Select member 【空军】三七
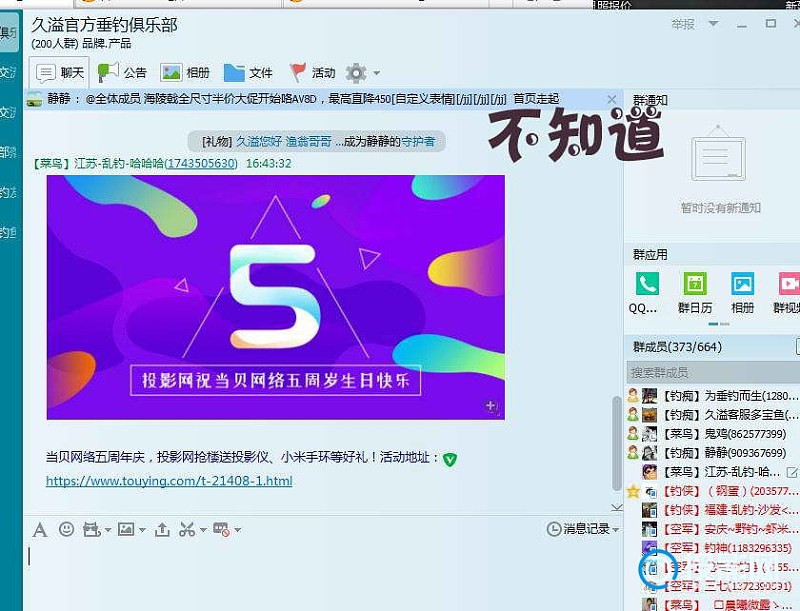 (x=713, y=586)
